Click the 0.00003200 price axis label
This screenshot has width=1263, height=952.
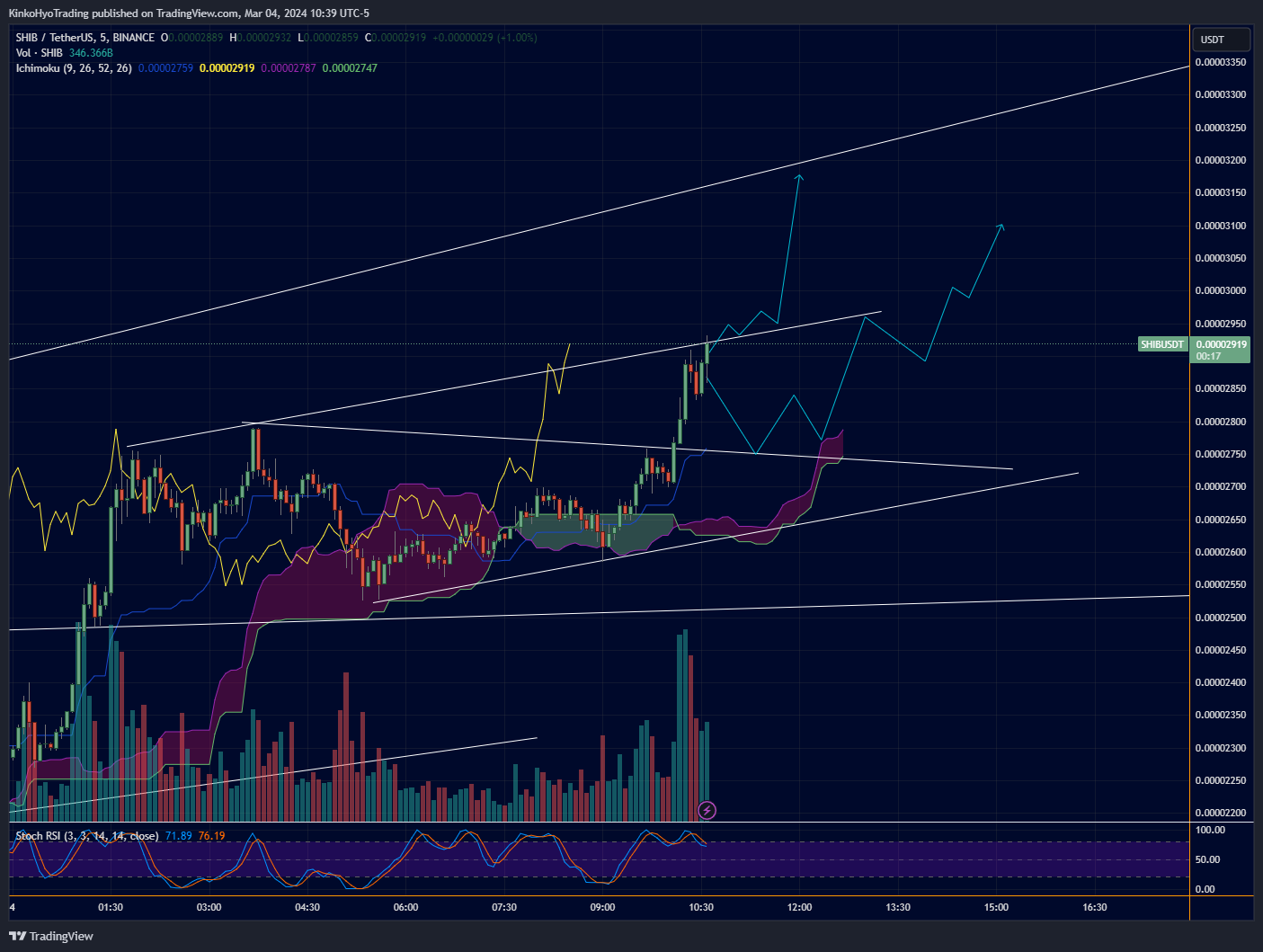pyautogui.click(x=1221, y=161)
